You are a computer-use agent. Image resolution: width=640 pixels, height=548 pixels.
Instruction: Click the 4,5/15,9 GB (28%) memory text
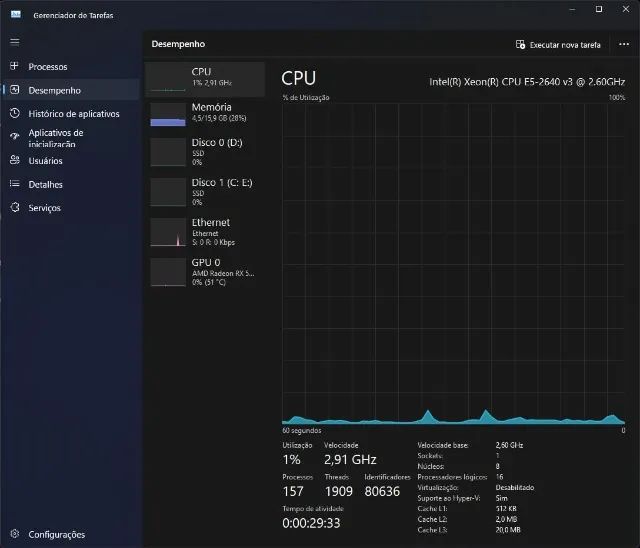pyautogui.click(x=219, y=118)
